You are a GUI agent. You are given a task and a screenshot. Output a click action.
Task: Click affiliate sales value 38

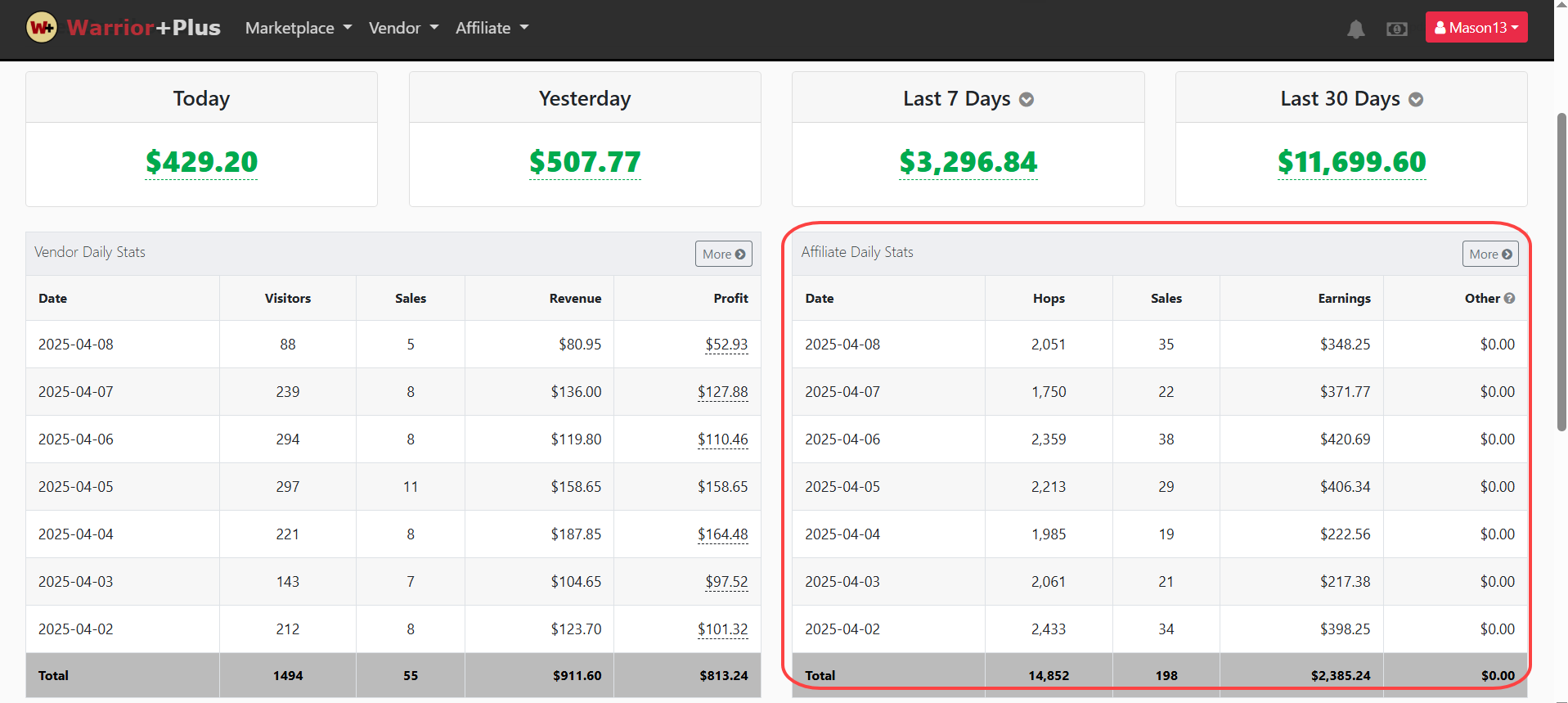coord(1166,439)
